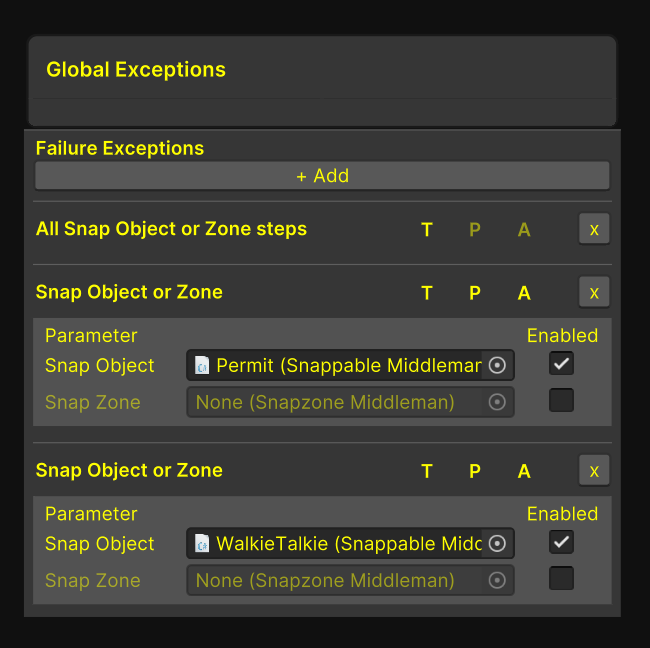Remove the All Snap Object or Zone steps exception
The image size is (650, 648).
[594, 229]
